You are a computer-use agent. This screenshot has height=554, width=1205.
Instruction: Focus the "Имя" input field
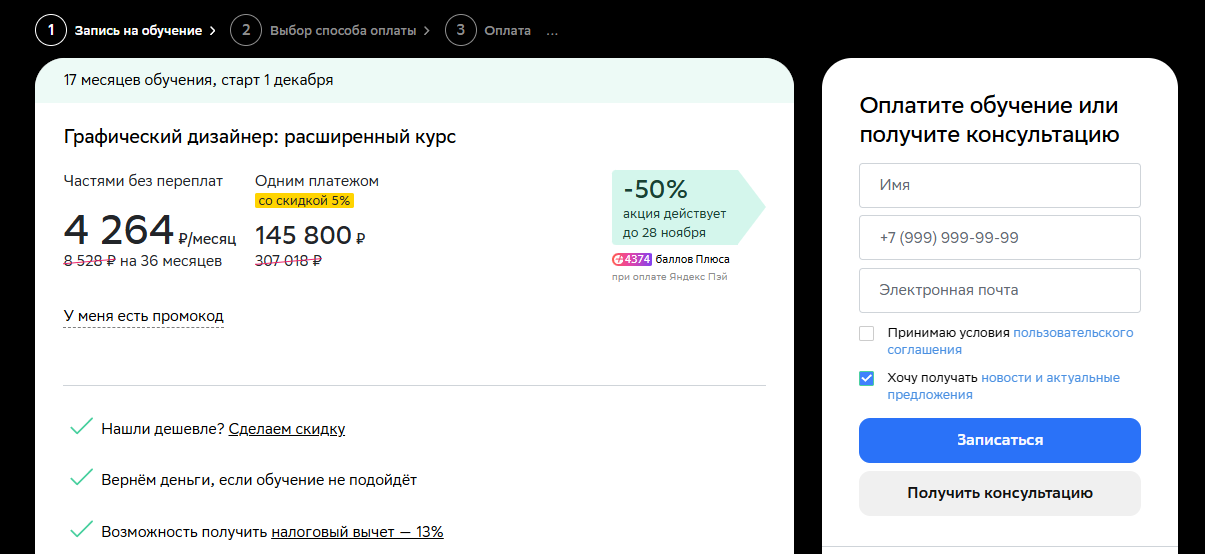(x=999, y=185)
